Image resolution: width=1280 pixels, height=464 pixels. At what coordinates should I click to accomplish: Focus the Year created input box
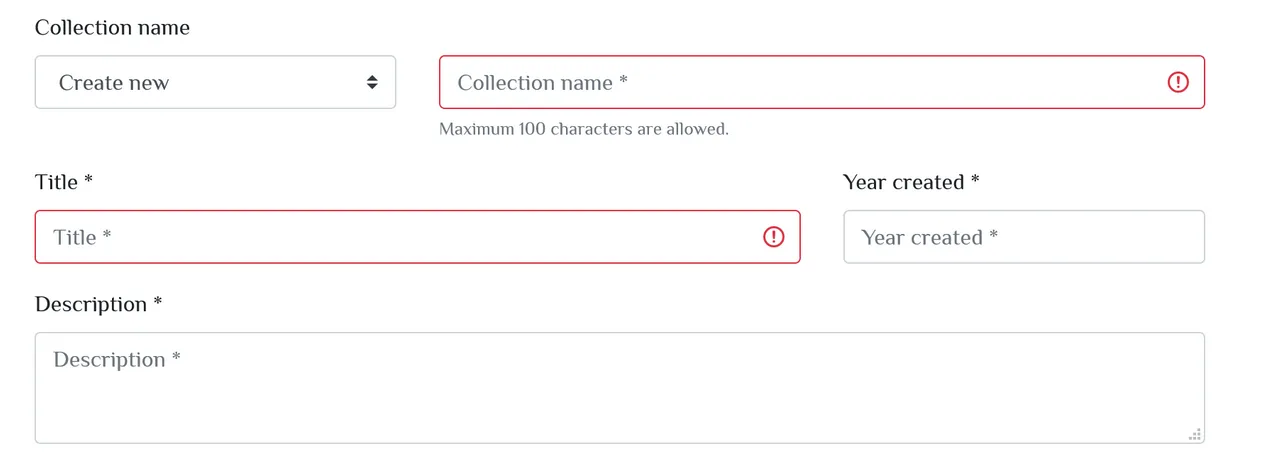(1024, 237)
